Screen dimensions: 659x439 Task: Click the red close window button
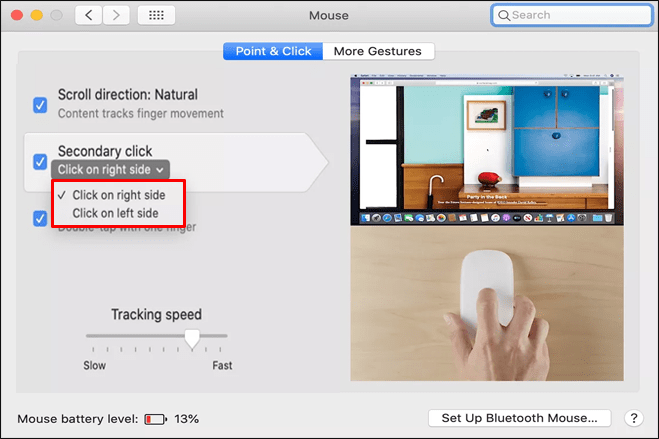pyautogui.click(x=17, y=15)
